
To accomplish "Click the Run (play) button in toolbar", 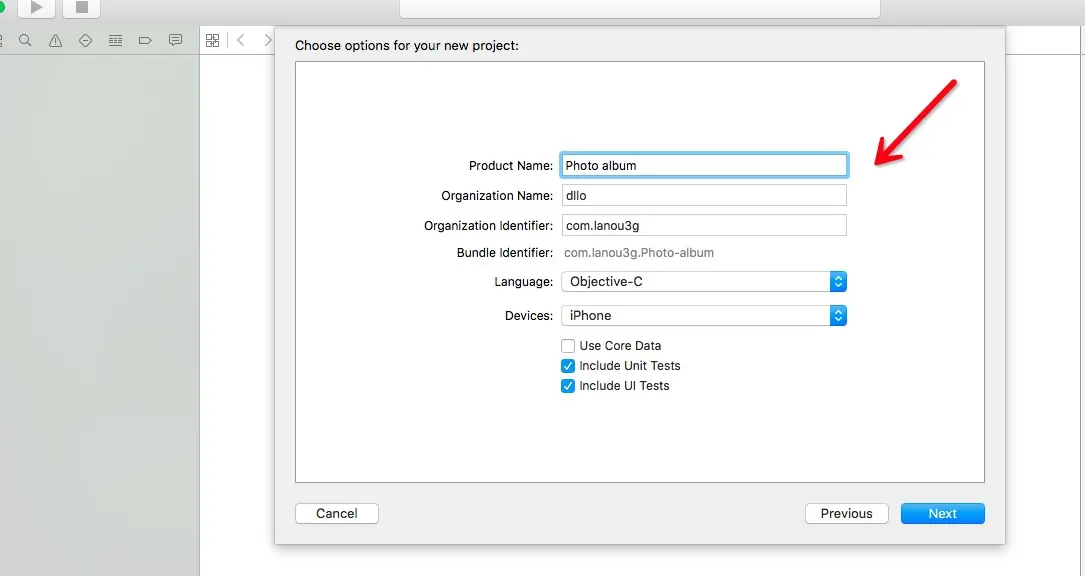I will click(36, 8).
